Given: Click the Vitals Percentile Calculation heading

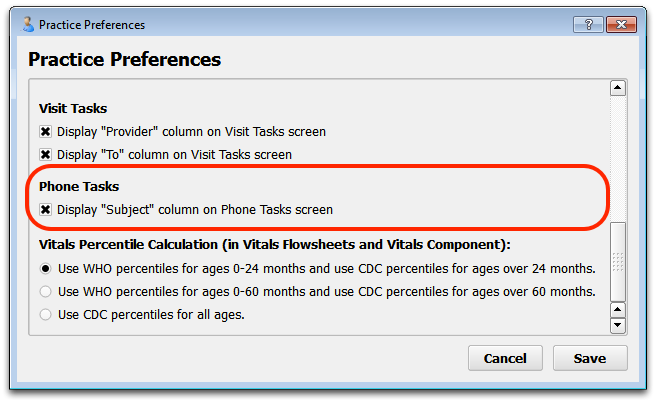Looking at the screenshot, I should click(275, 244).
